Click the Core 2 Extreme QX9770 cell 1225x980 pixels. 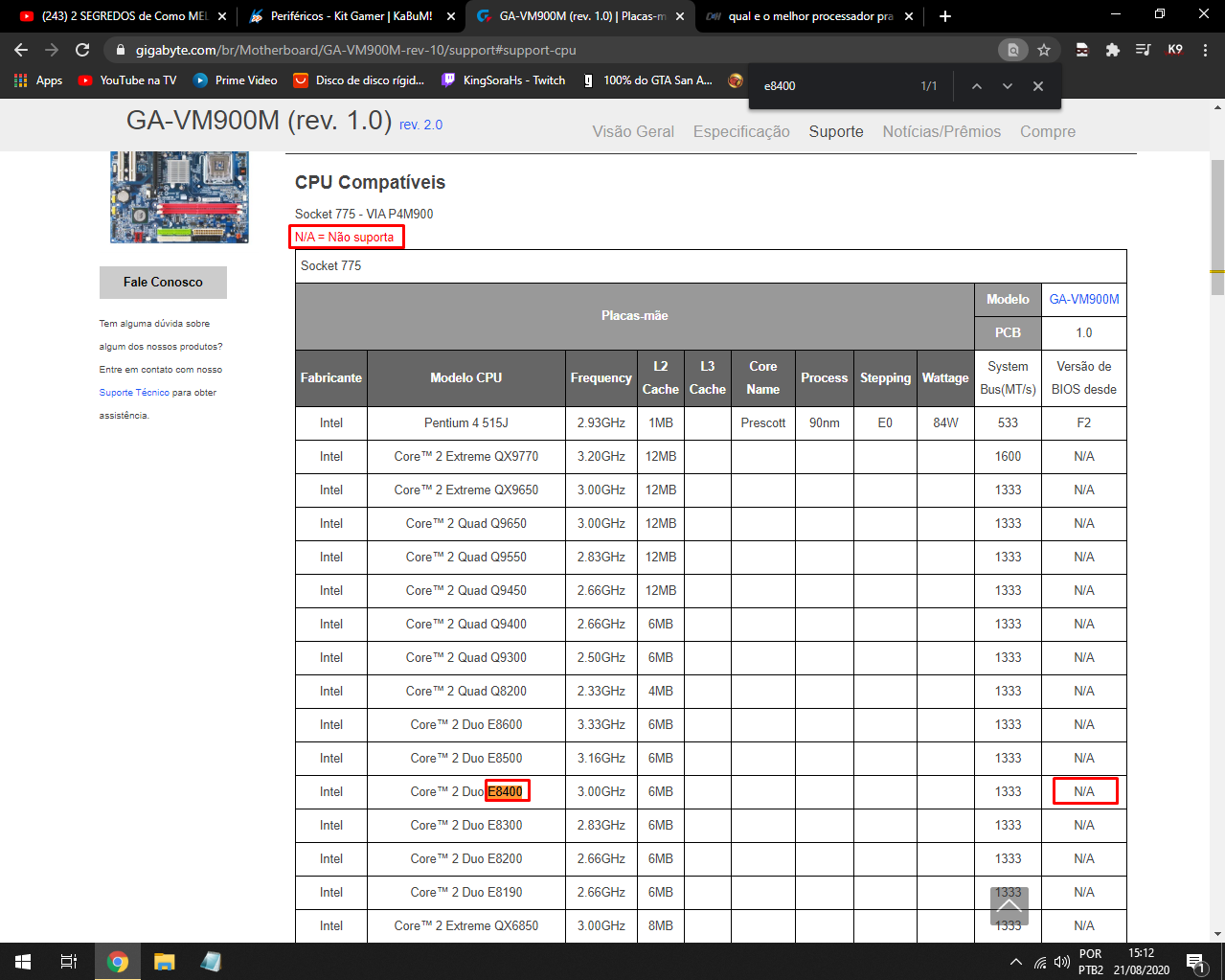tap(466, 456)
